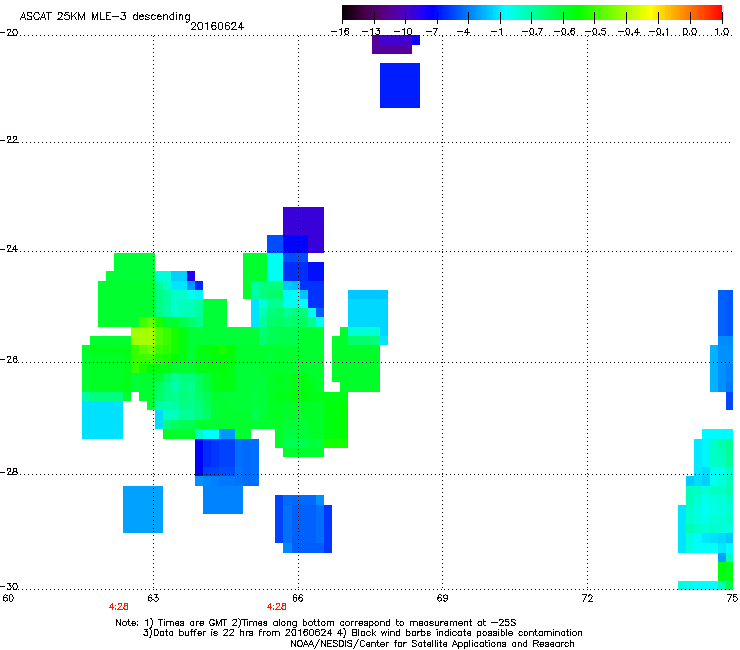Select the "72" longitude axis label

pos(587,598)
